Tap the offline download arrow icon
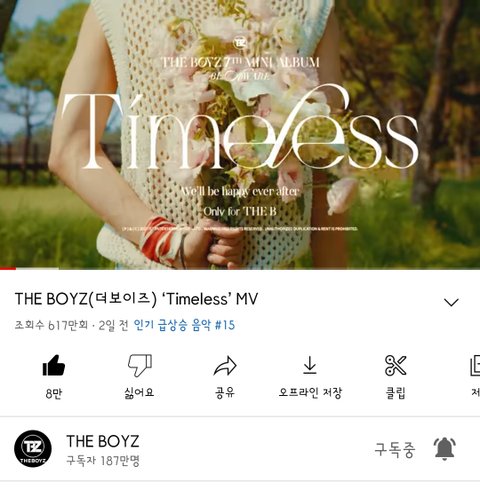The image size is (480, 490). tap(310, 365)
